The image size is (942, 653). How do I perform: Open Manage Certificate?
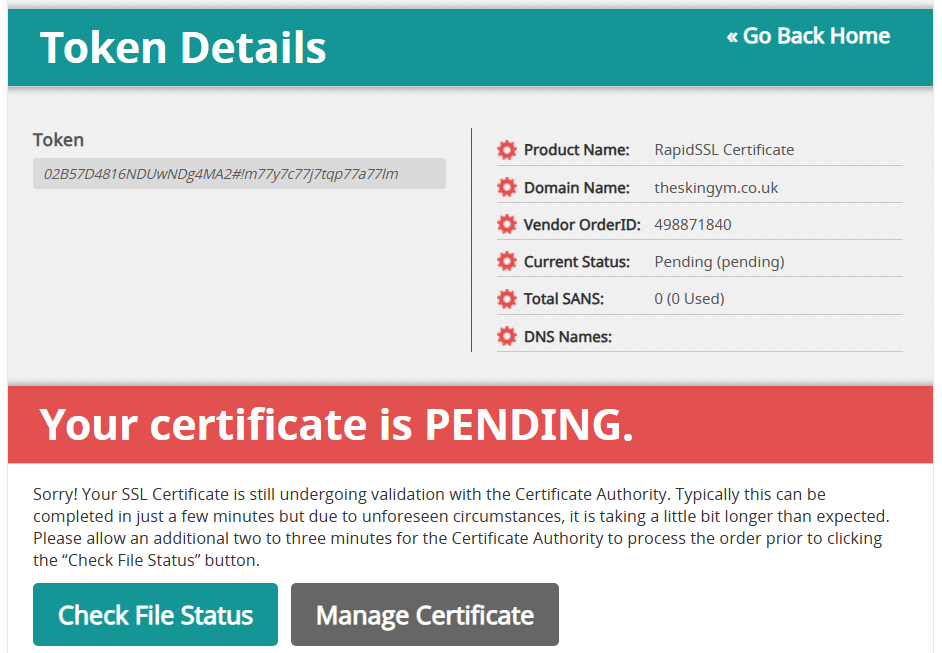coord(425,615)
